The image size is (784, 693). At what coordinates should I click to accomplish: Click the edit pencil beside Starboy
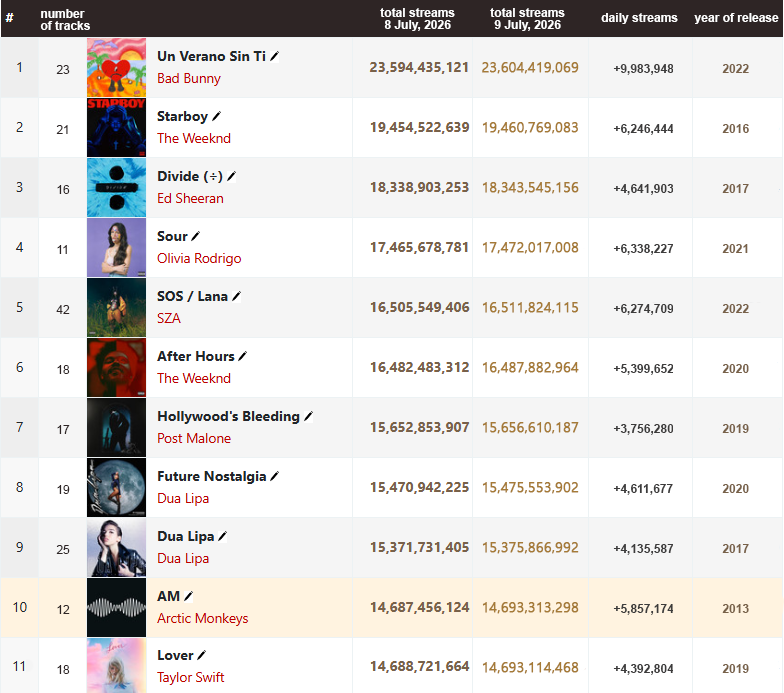(x=216, y=116)
